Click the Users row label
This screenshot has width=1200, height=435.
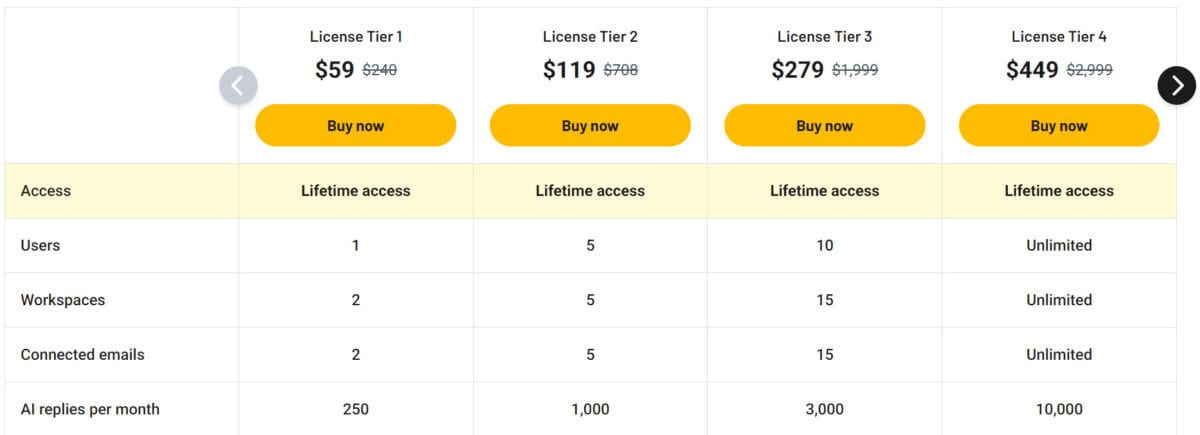point(40,245)
